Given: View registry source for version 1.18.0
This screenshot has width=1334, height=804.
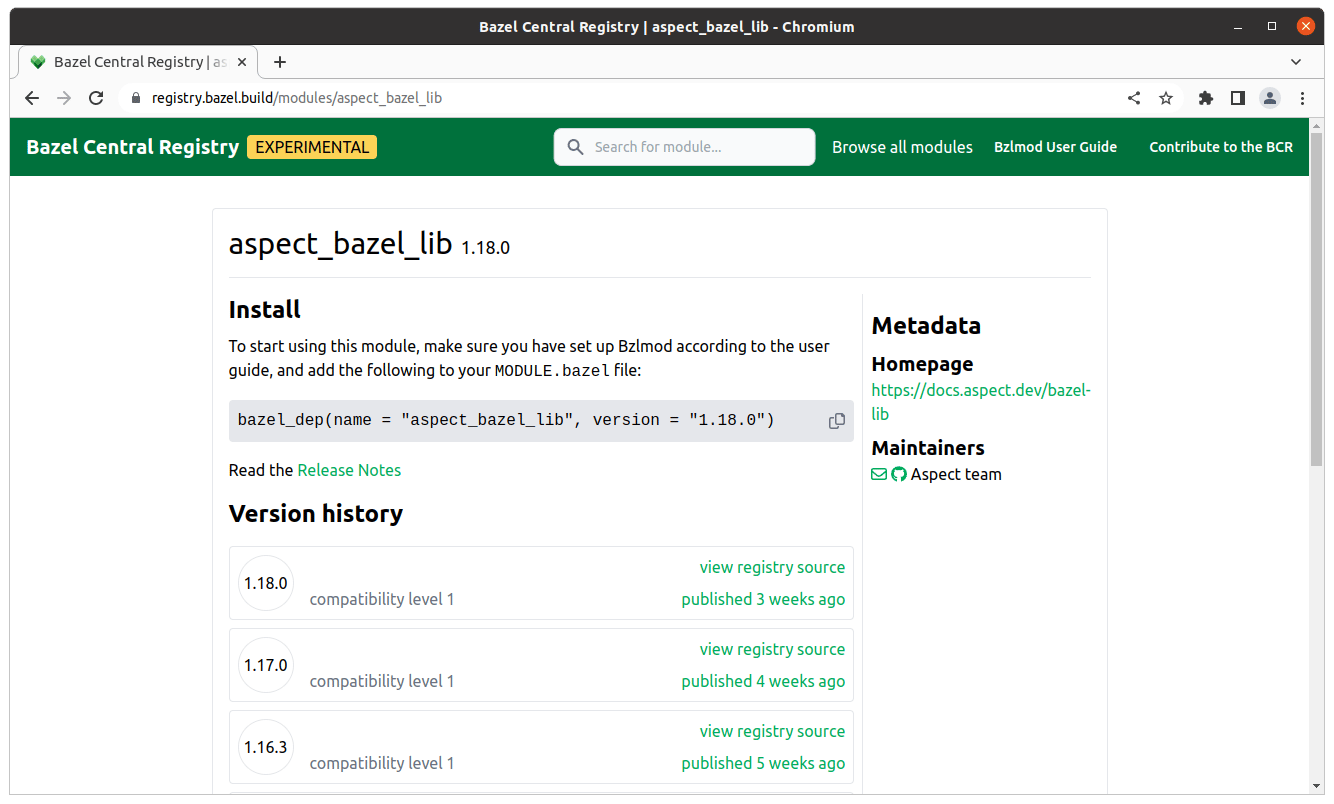Looking at the screenshot, I should [772, 567].
